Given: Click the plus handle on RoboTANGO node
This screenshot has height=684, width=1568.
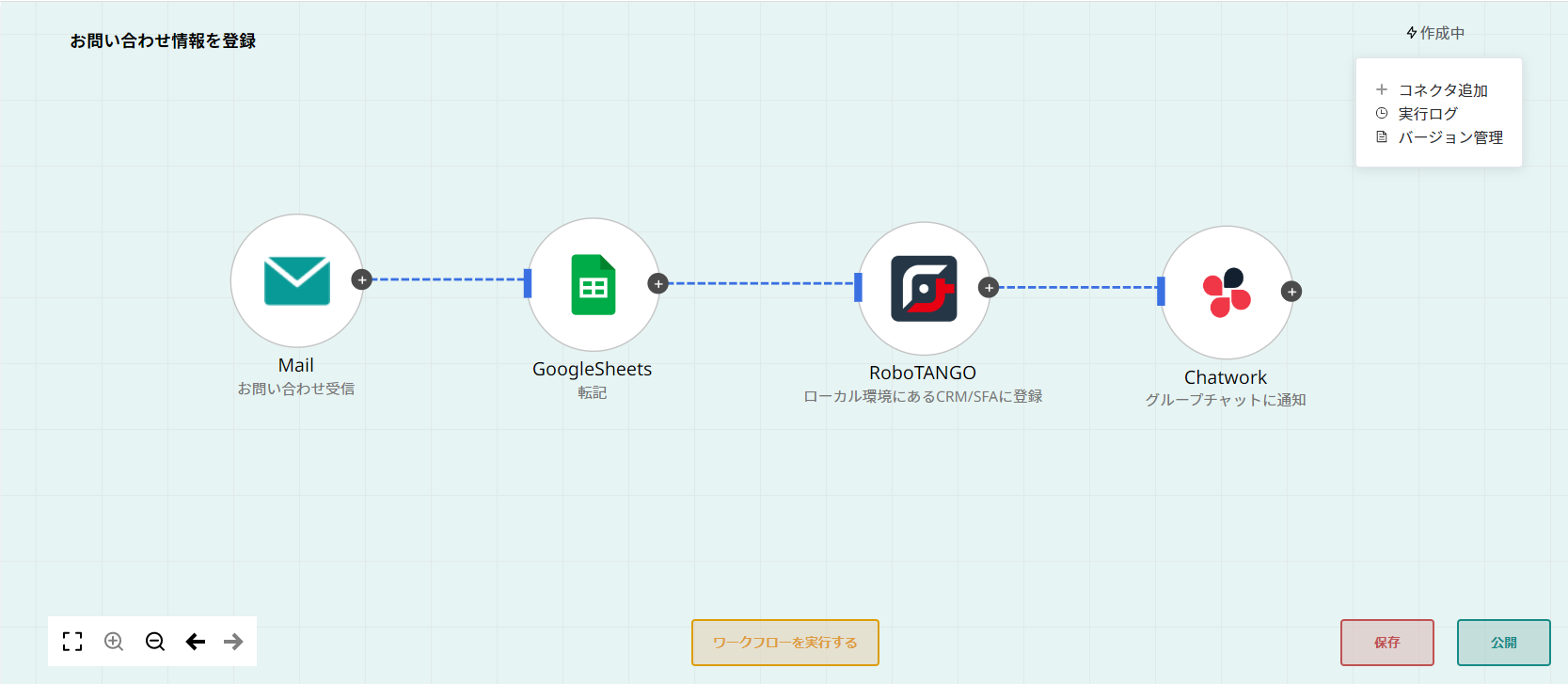Looking at the screenshot, I should (989, 287).
